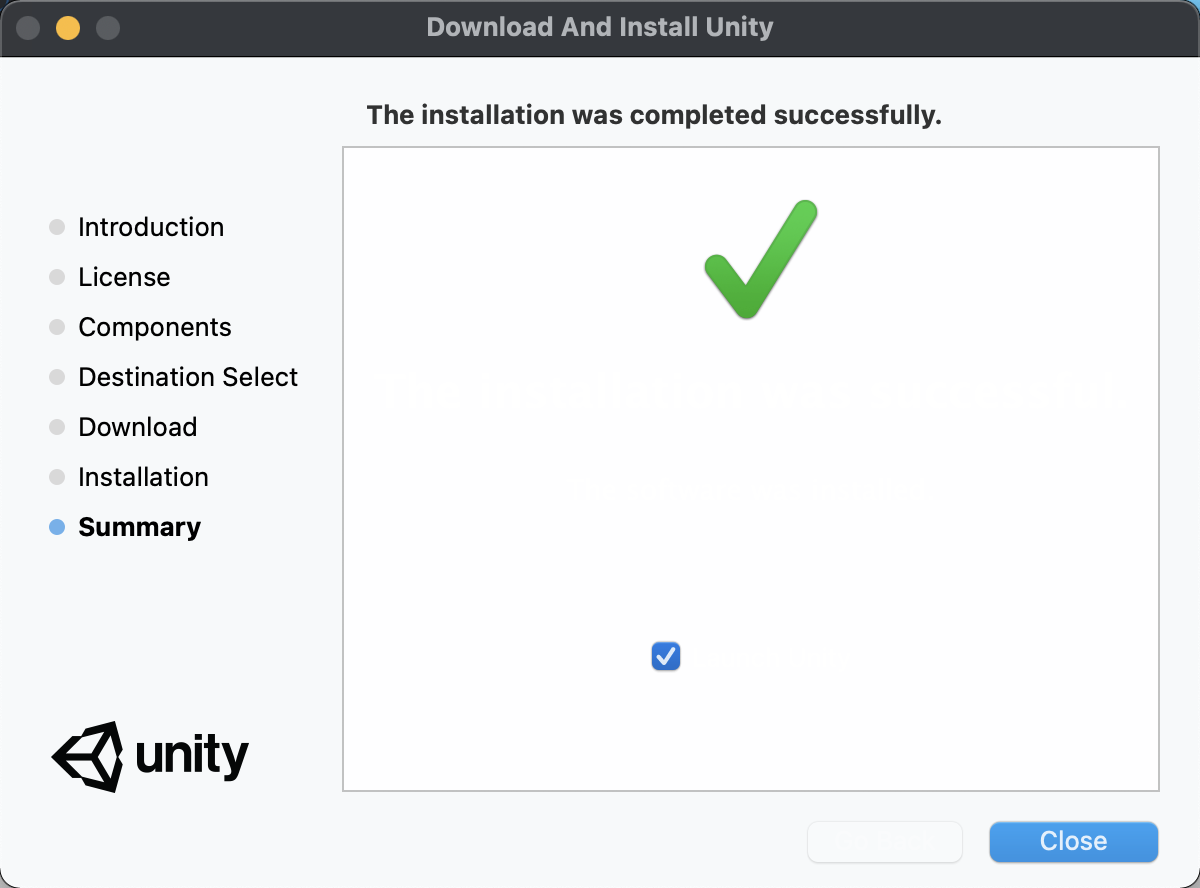Click the gray zoom button in title bar
This screenshot has height=888, width=1200.
click(x=108, y=27)
